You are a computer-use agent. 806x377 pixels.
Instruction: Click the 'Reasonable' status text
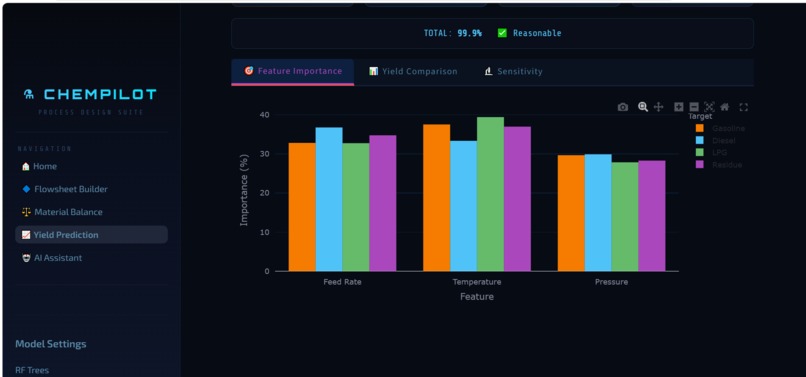pyautogui.click(x=537, y=33)
